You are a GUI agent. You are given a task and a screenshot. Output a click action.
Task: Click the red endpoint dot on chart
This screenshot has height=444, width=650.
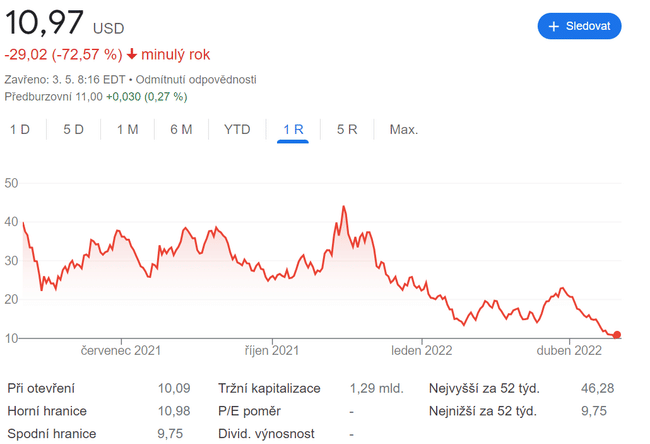click(617, 335)
